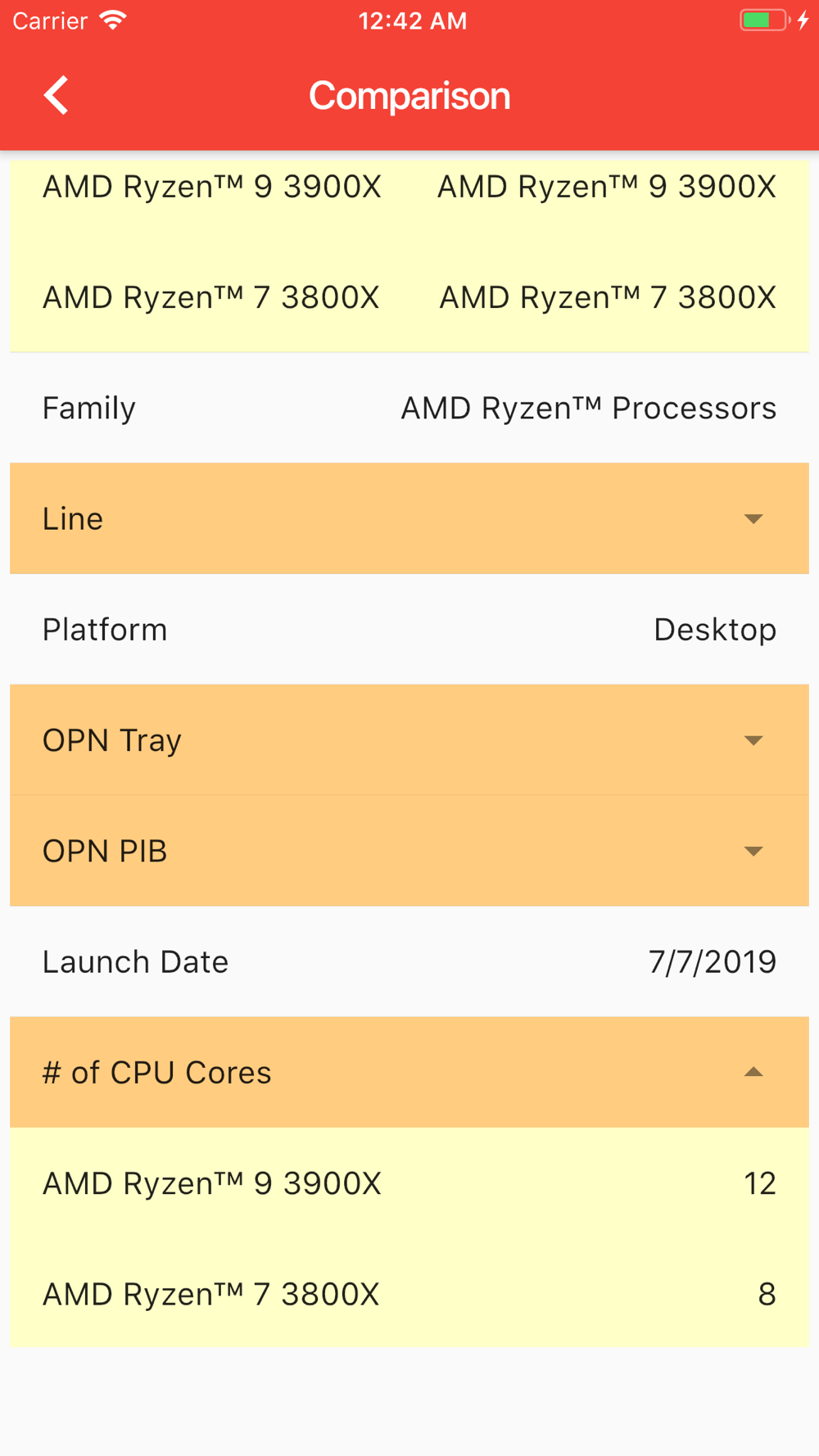Select the OPN Tray row label
819x1456 pixels.
pyautogui.click(x=112, y=741)
